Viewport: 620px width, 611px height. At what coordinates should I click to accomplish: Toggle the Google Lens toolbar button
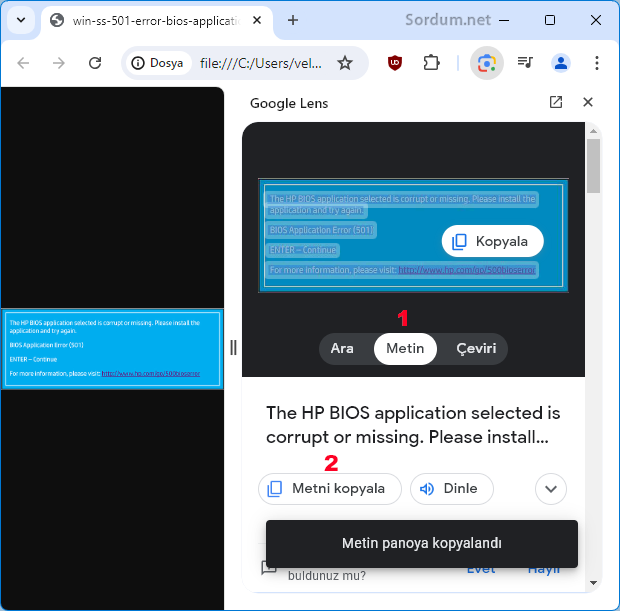[486, 63]
